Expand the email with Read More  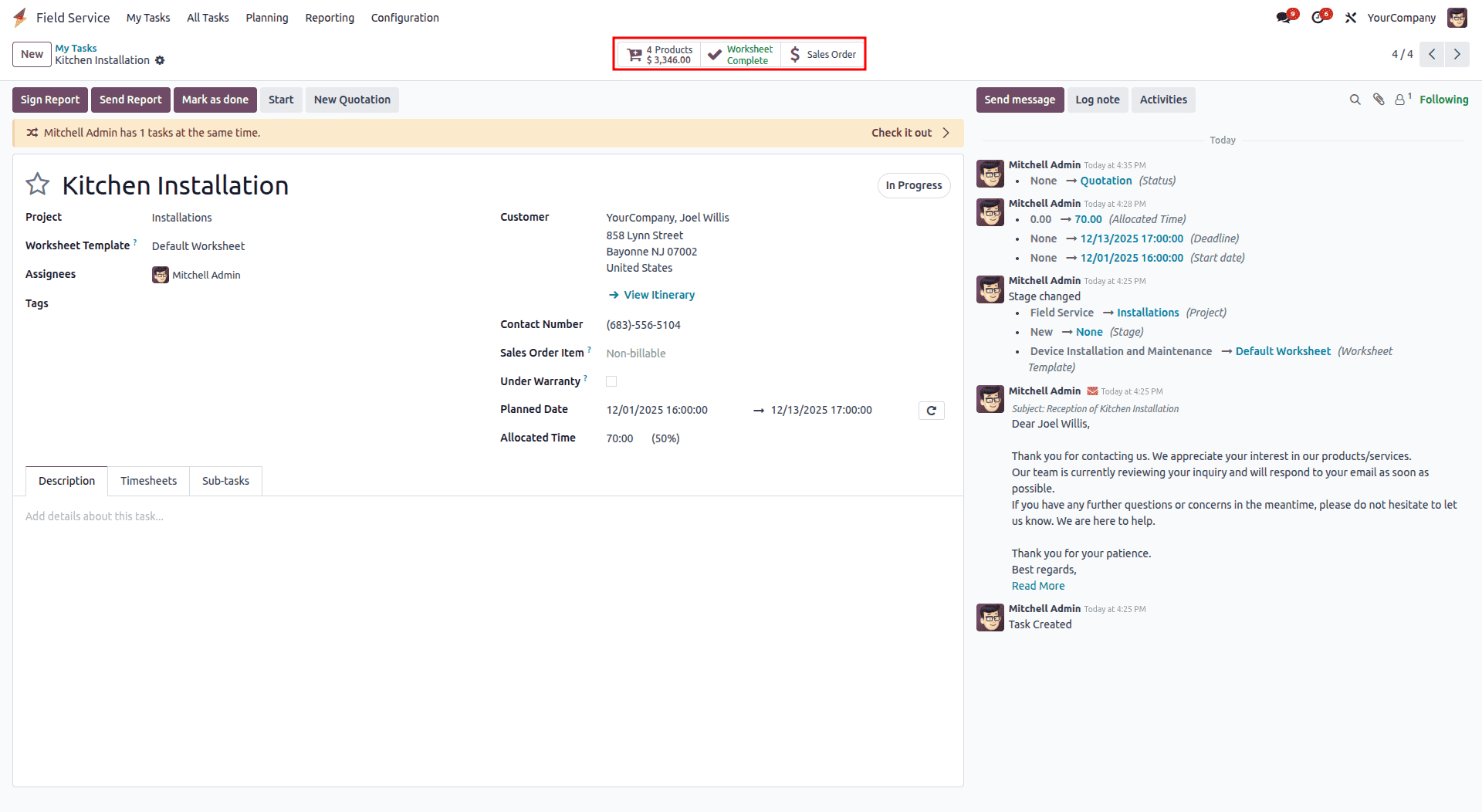coord(1037,585)
